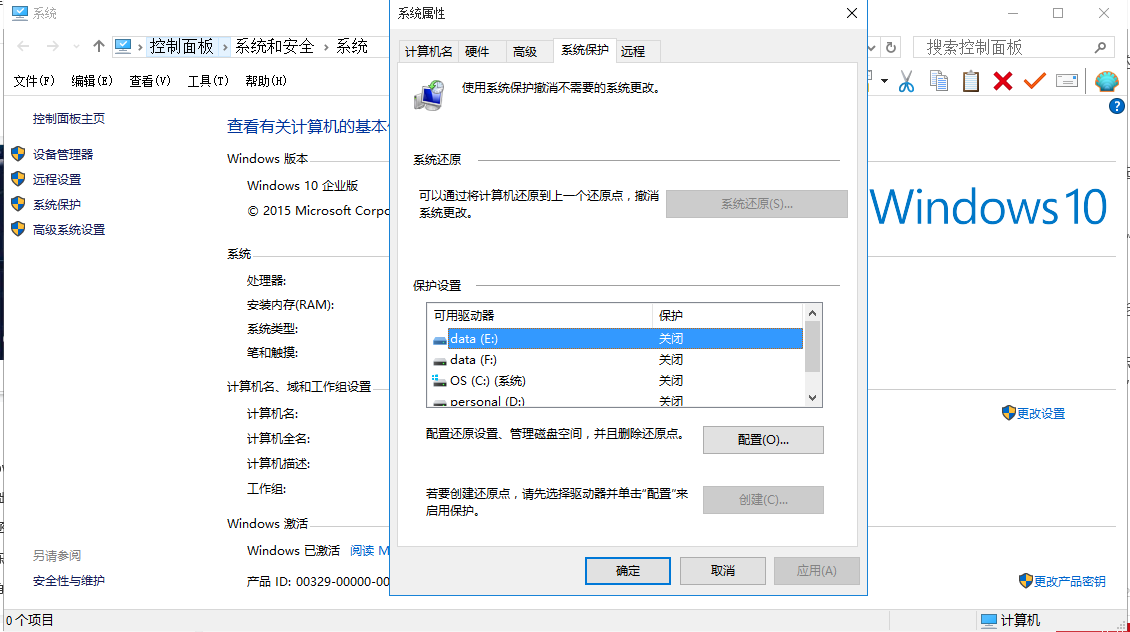Select the personal (D:) drive row
1130x632 pixels.
click(617, 400)
